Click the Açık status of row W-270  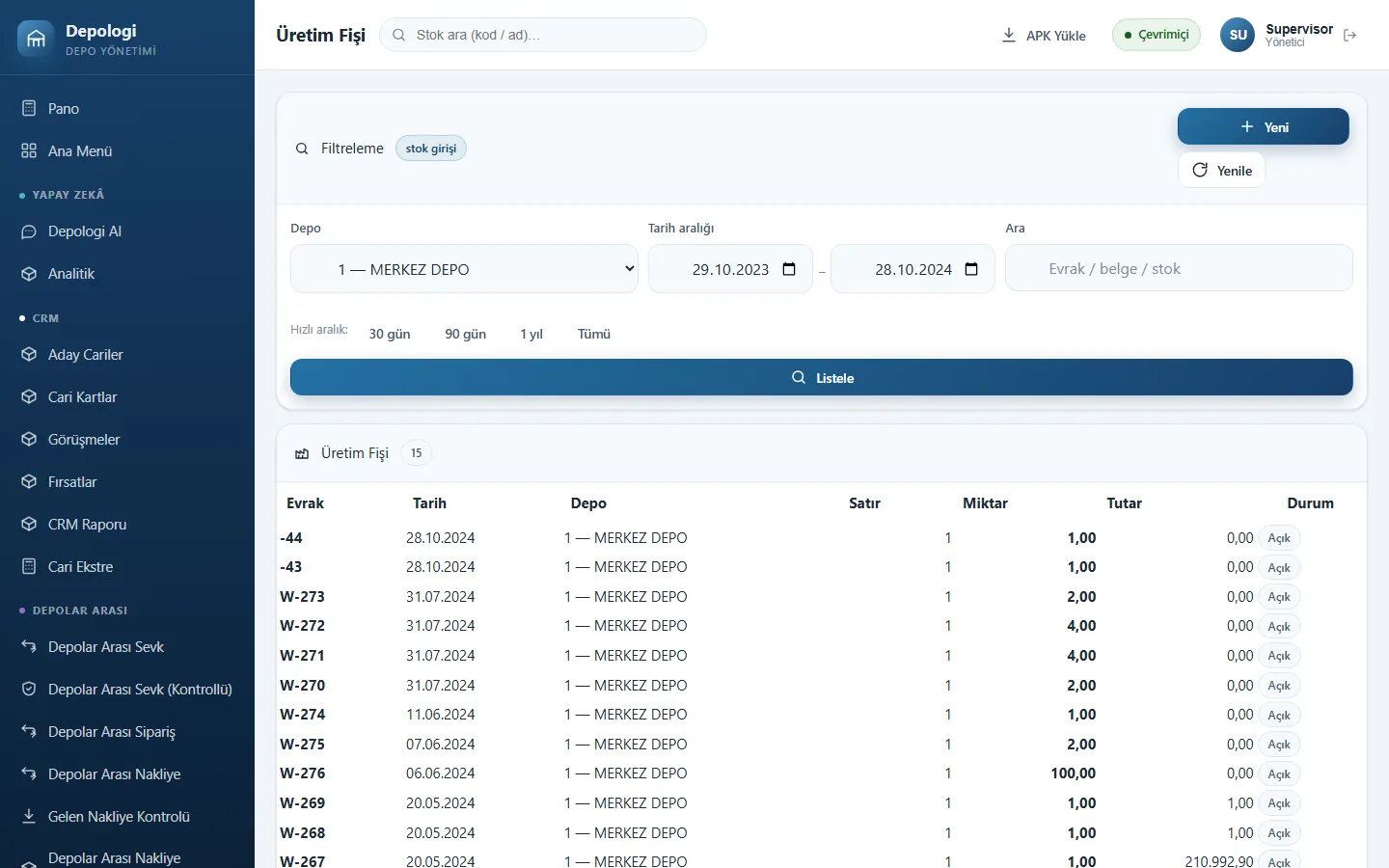(1279, 686)
